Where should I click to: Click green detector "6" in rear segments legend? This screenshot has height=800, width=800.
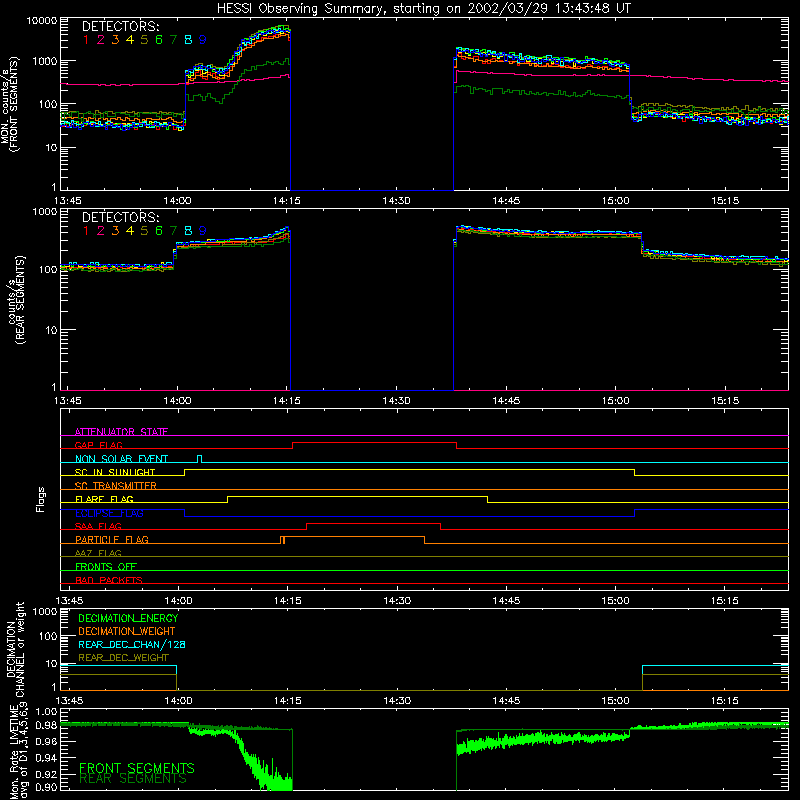click(x=159, y=231)
